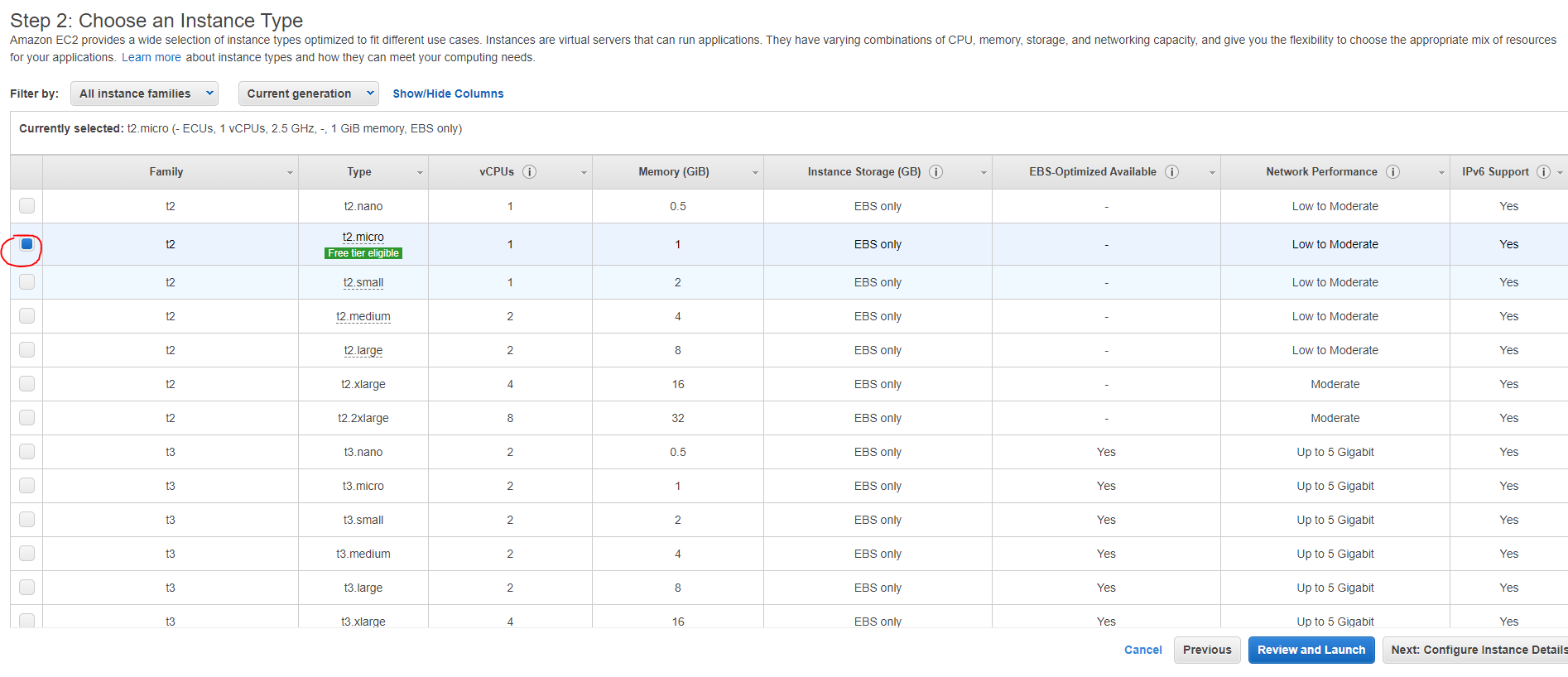Click the Instance Storage info icon
This screenshot has height=677, width=1568.
click(936, 171)
